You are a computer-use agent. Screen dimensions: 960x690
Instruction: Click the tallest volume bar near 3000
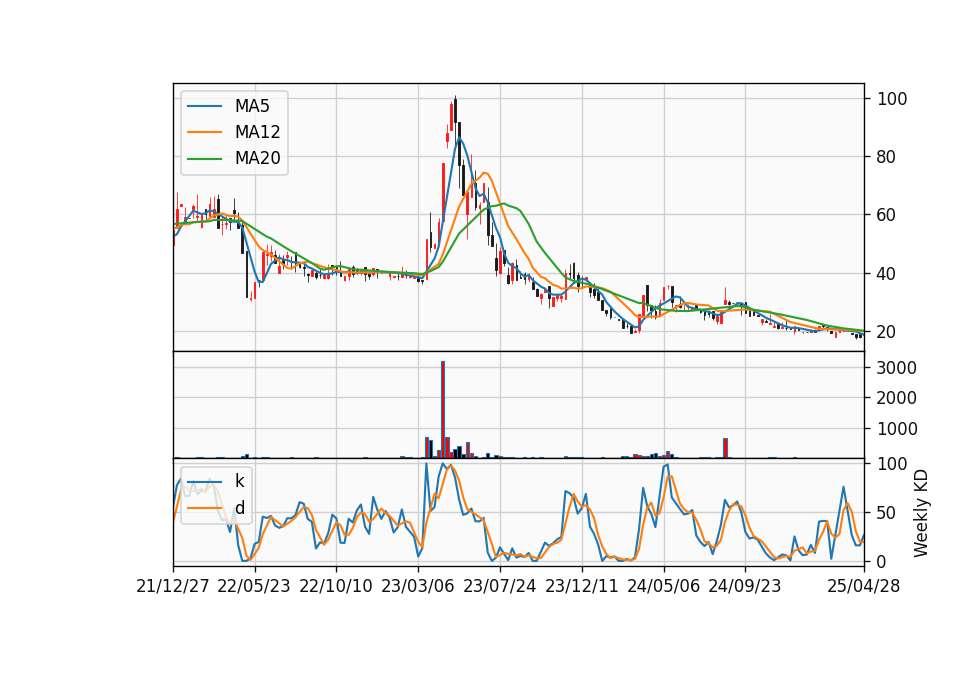point(443,410)
